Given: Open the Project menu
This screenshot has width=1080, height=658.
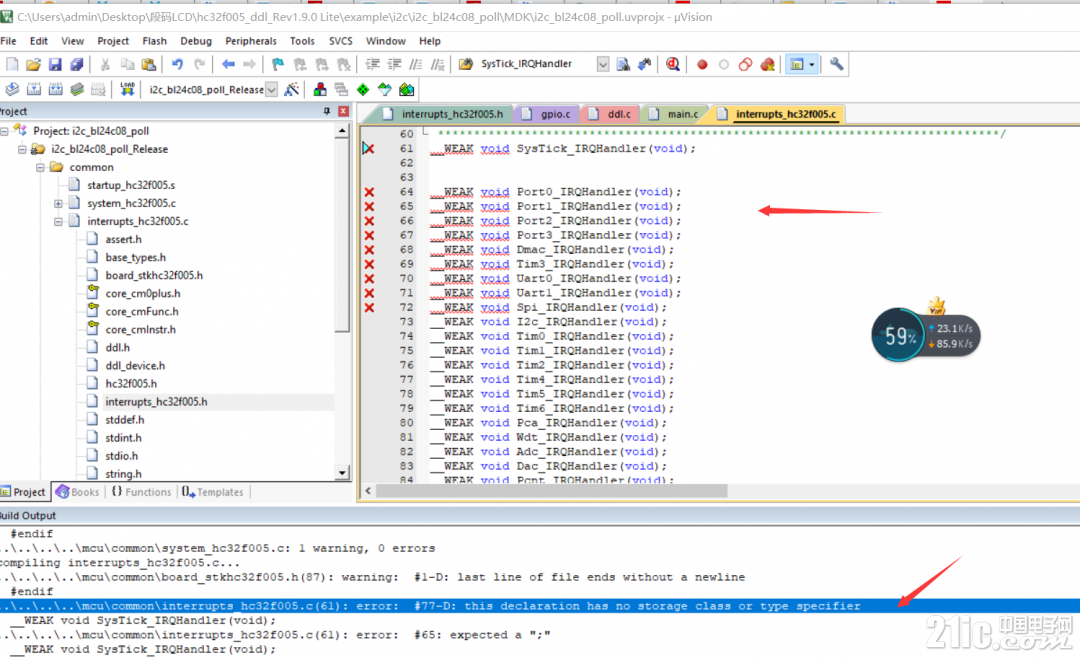Looking at the screenshot, I should [x=113, y=41].
